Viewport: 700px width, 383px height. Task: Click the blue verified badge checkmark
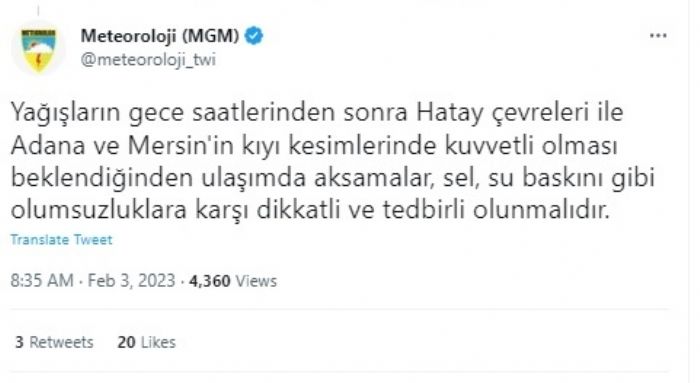pos(254,36)
